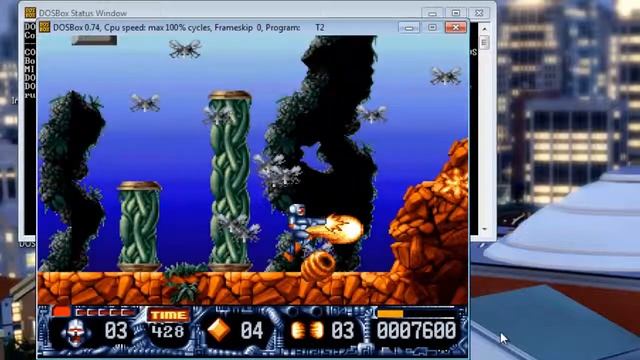Click the gray platform at the game's top-left
Image resolution: width=640 pixels, height=360 pixels.
(94, 40)
